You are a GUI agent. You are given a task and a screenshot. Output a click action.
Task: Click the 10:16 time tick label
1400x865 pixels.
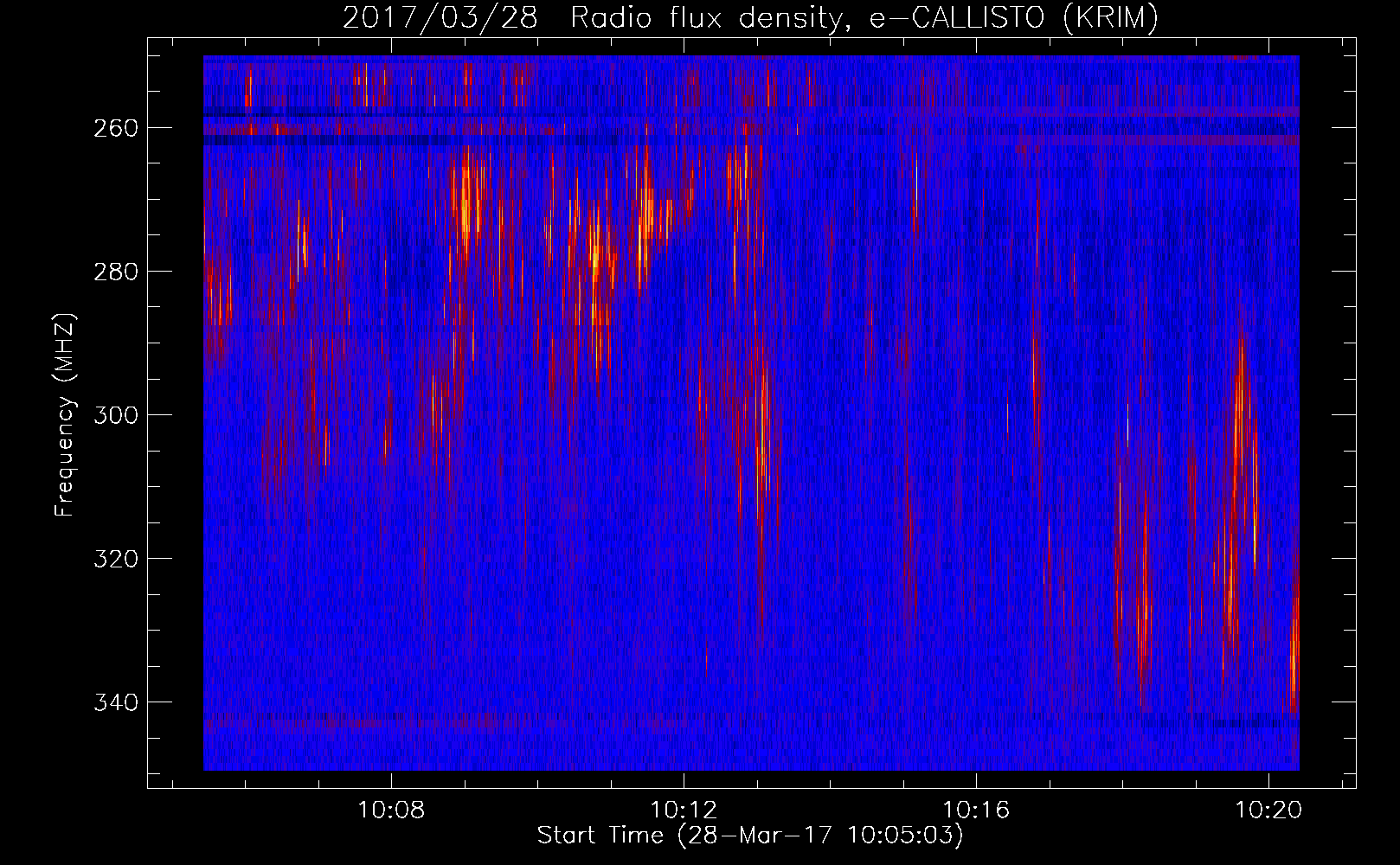pyautogui.click(x=976, y=811)
